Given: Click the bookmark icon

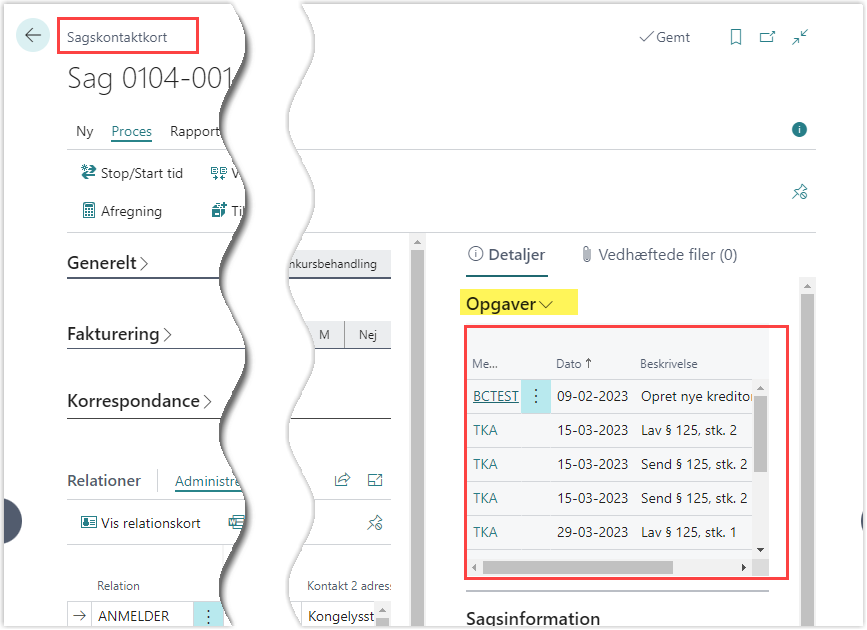Looking at the screenshot, I should [x=736, y=37].
